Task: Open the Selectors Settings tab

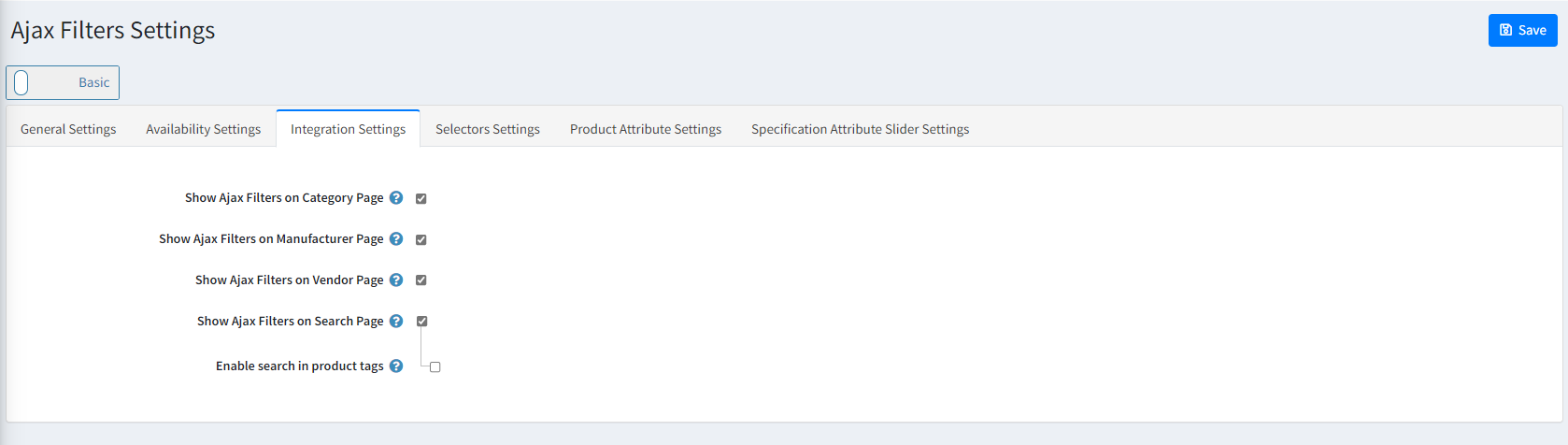Action: click(x=488, y=129)
